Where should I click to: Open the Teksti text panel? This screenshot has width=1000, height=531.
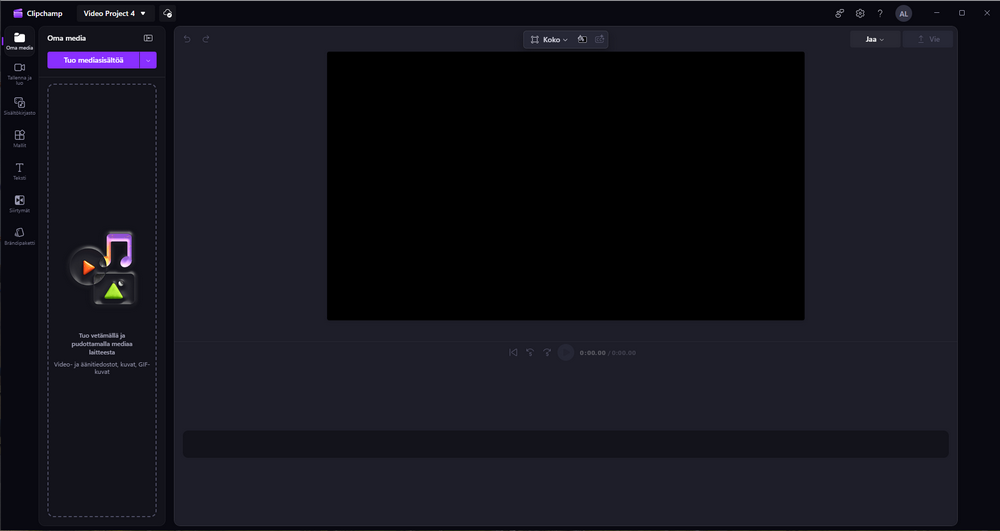[19, 171]
